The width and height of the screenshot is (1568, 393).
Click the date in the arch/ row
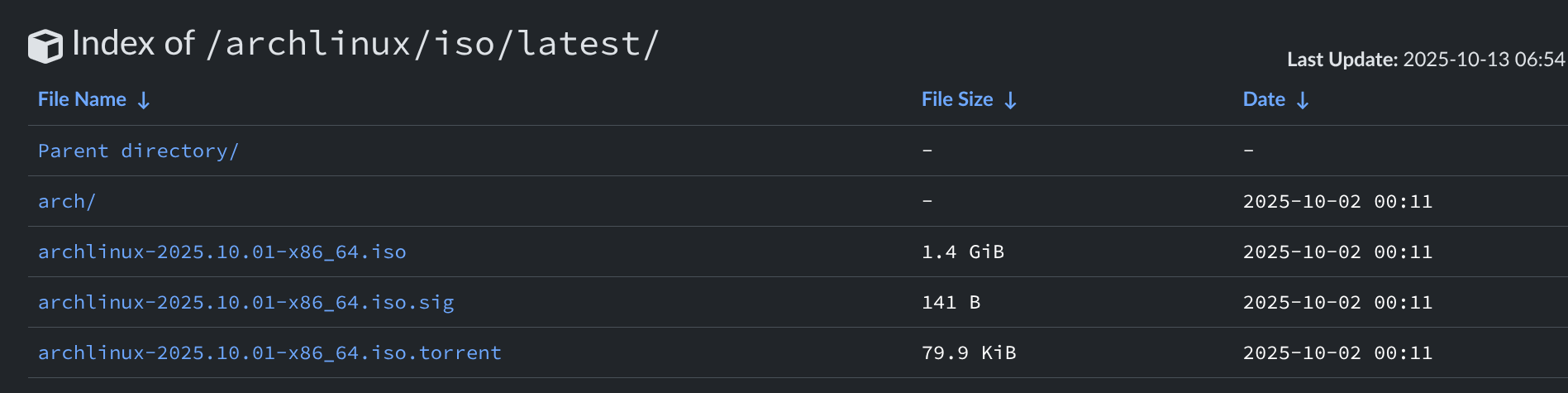click(1337, 201)
